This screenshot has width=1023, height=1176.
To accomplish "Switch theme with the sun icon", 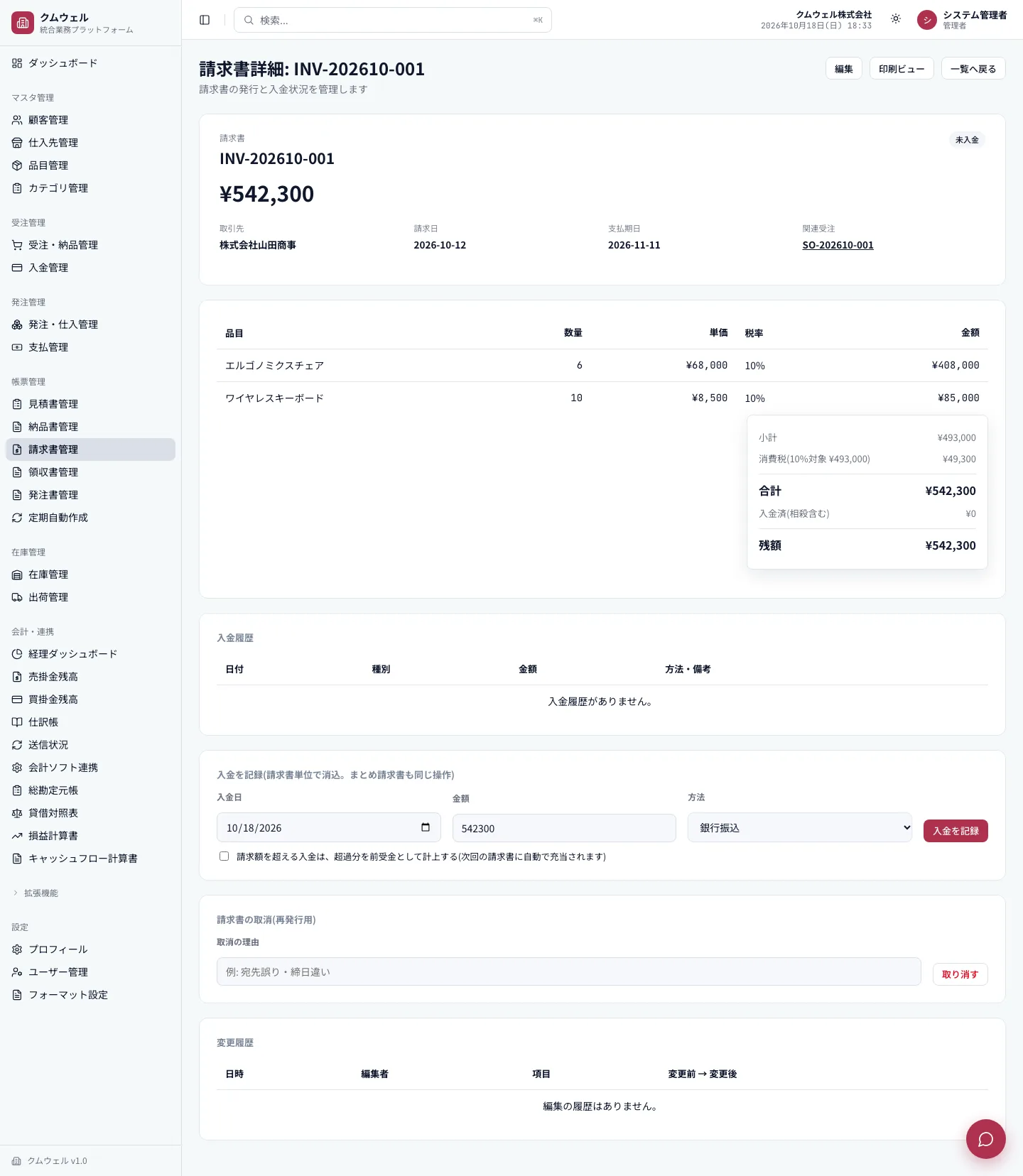I will click(896, 19).
